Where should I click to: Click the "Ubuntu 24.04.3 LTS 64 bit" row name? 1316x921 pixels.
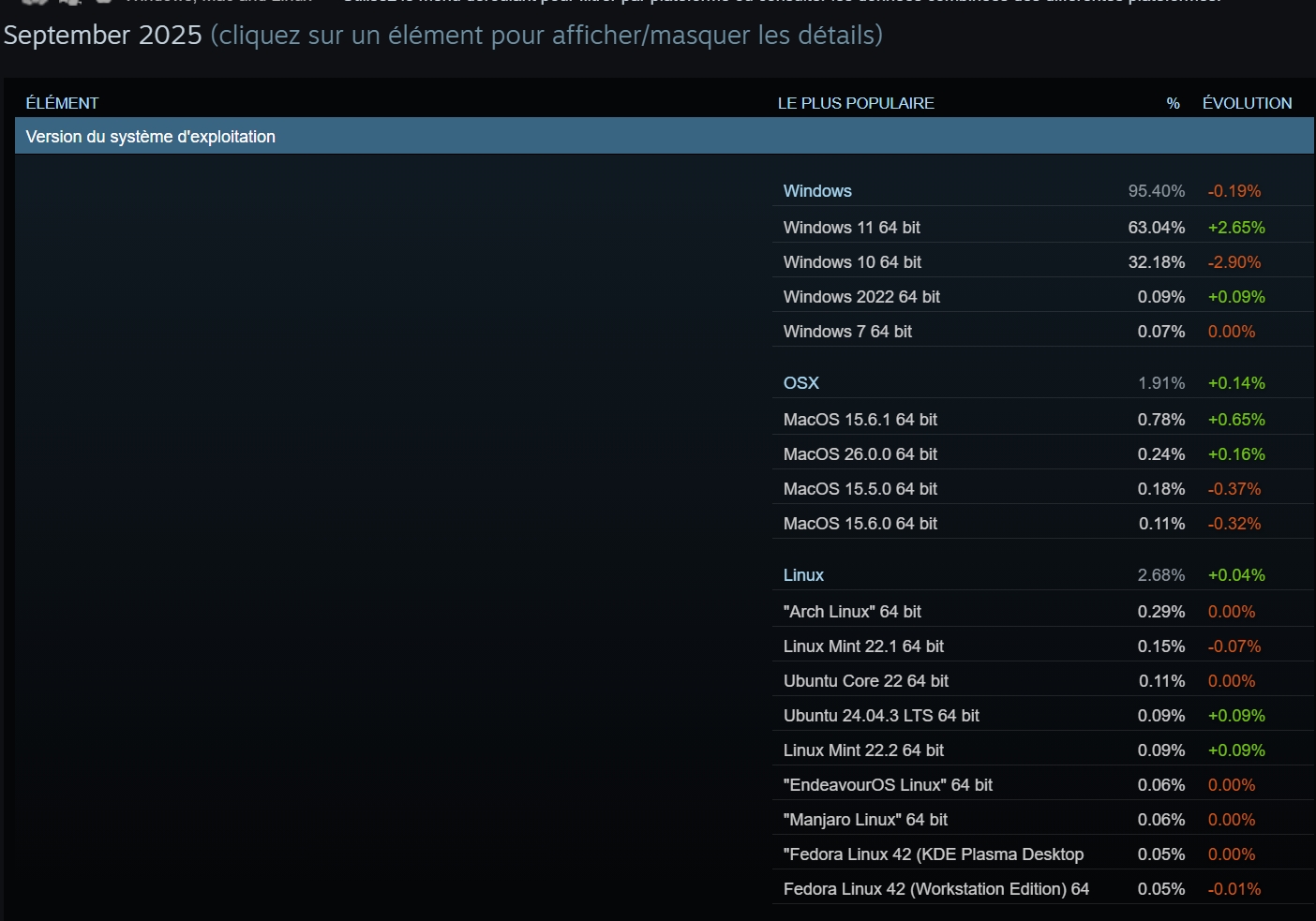tap(881, 716)
